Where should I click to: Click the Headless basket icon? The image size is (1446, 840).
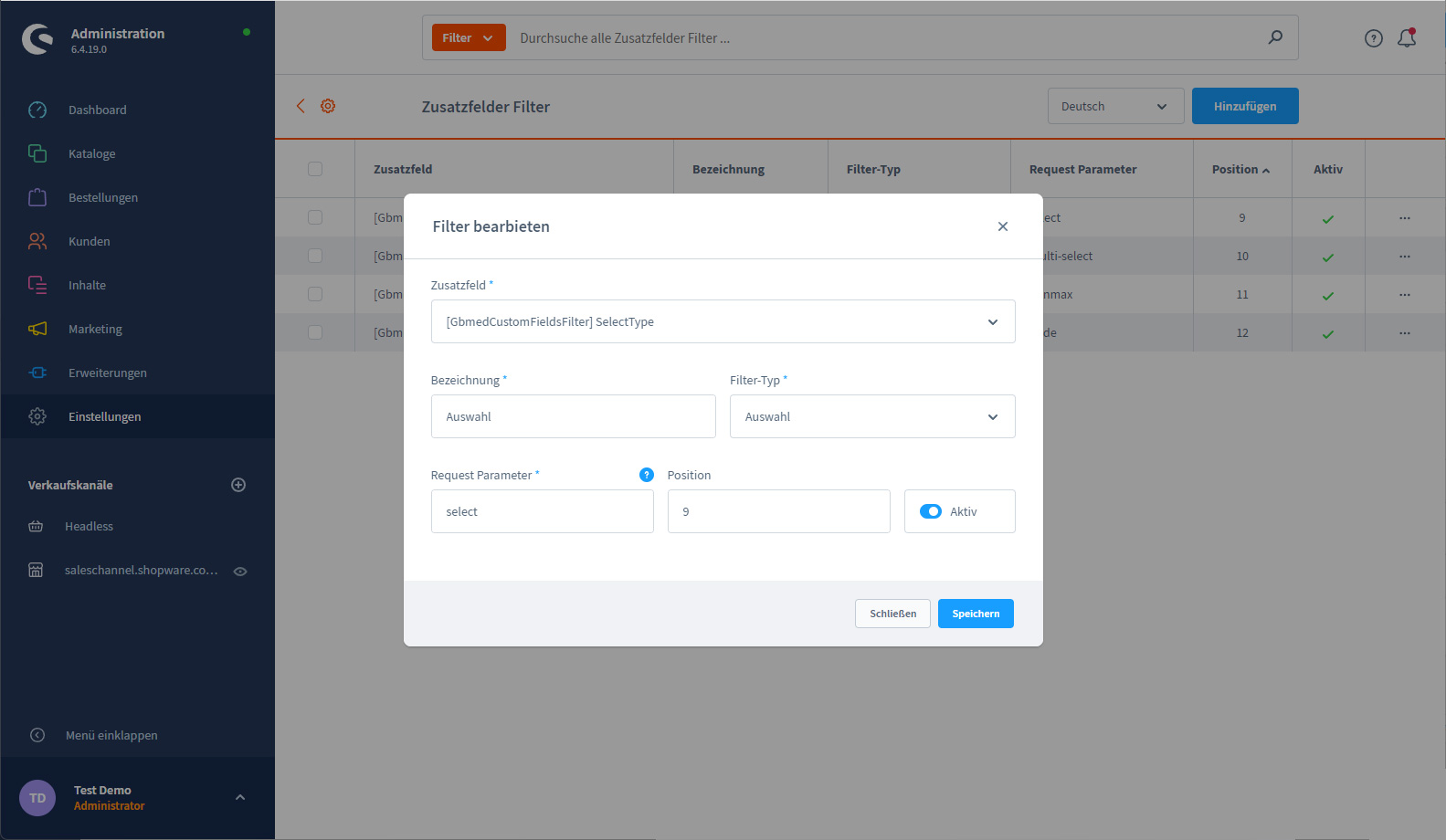36,526
